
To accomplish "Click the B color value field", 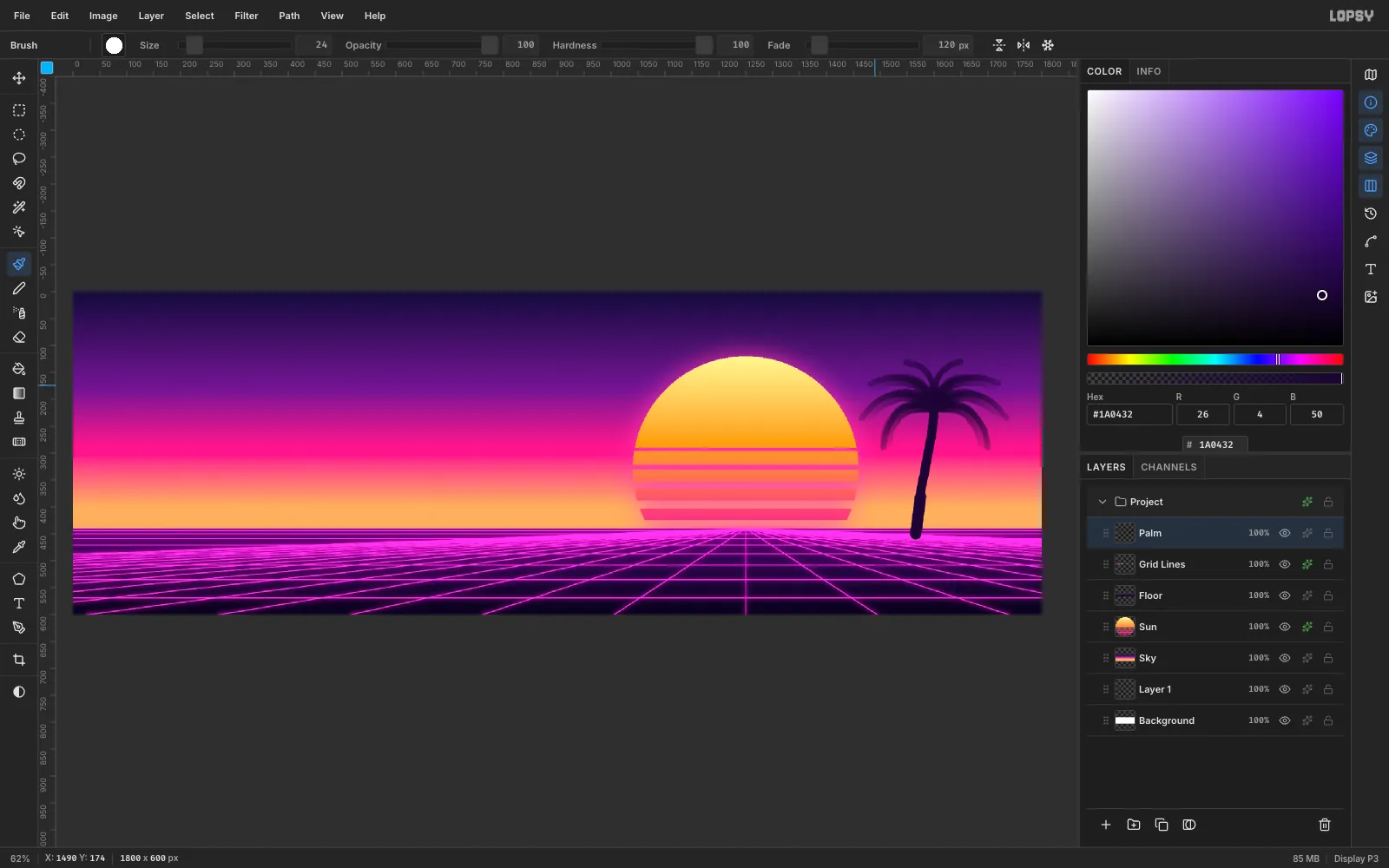I will [x=1316, y=414].
